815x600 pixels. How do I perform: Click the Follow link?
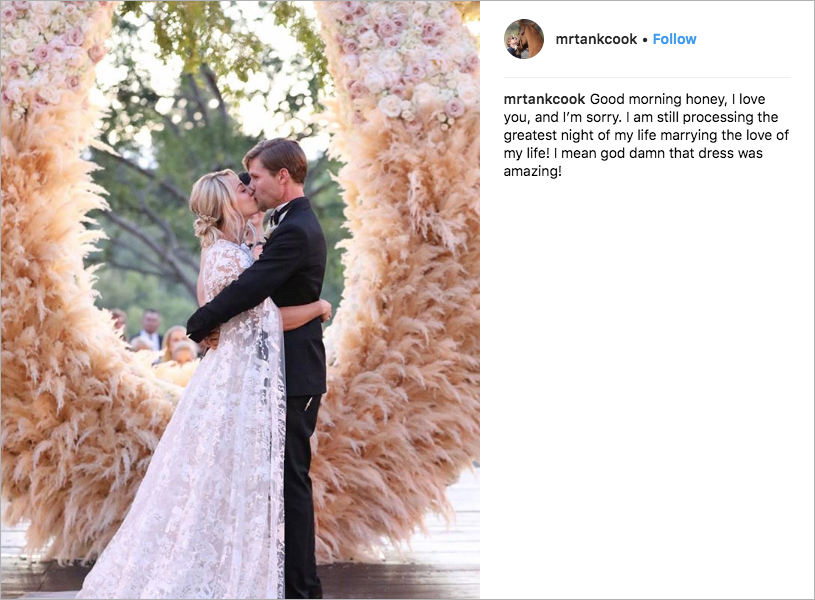tap(674, 40)
